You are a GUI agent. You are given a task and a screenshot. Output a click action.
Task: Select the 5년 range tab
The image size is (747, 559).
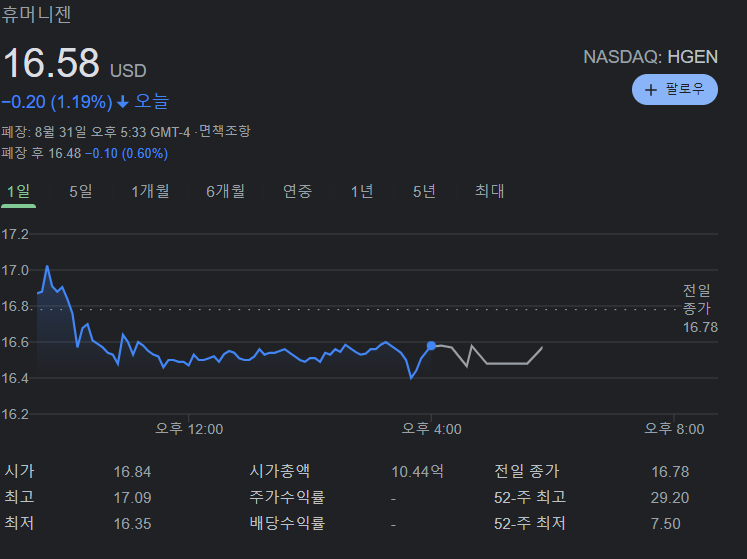(x=424, y=192)
